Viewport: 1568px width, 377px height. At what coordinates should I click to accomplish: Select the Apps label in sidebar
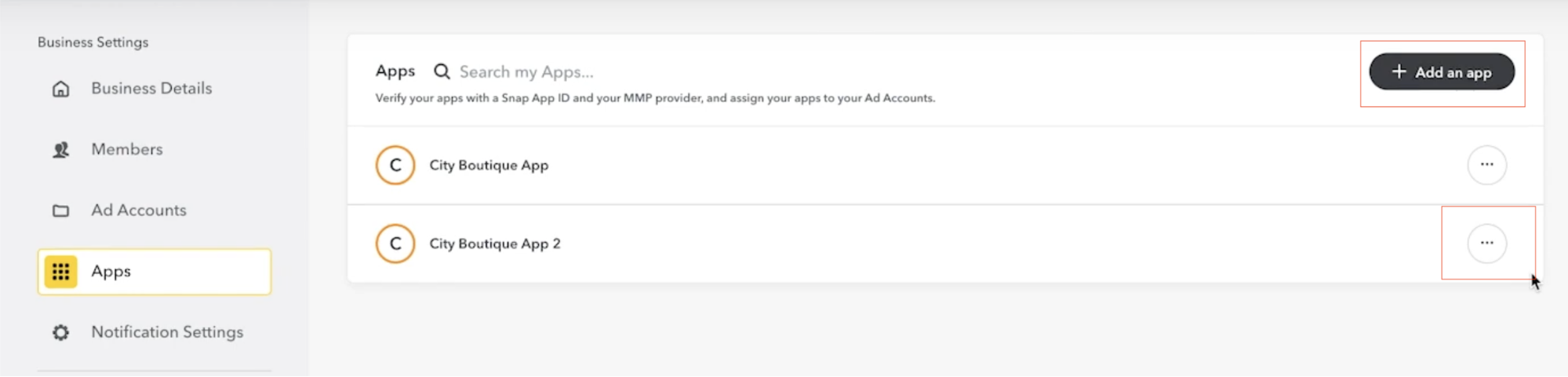[111, 272]
